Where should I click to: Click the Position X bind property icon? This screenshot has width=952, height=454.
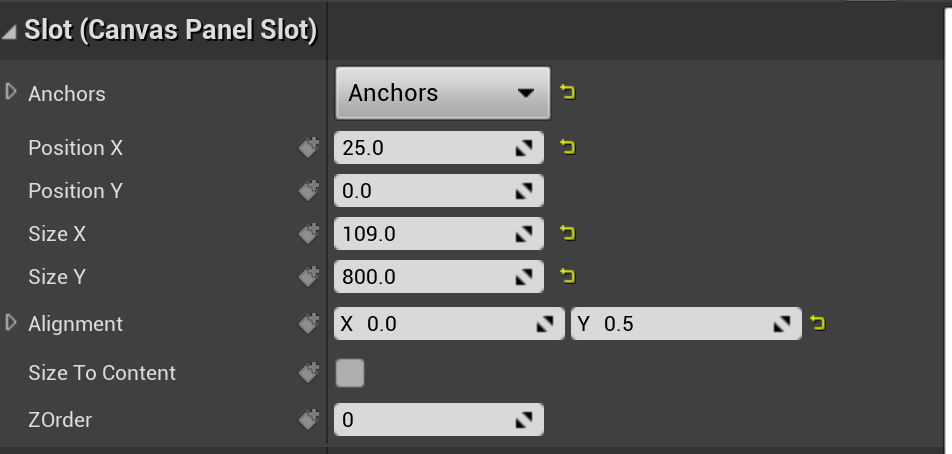tap(308, 148)
